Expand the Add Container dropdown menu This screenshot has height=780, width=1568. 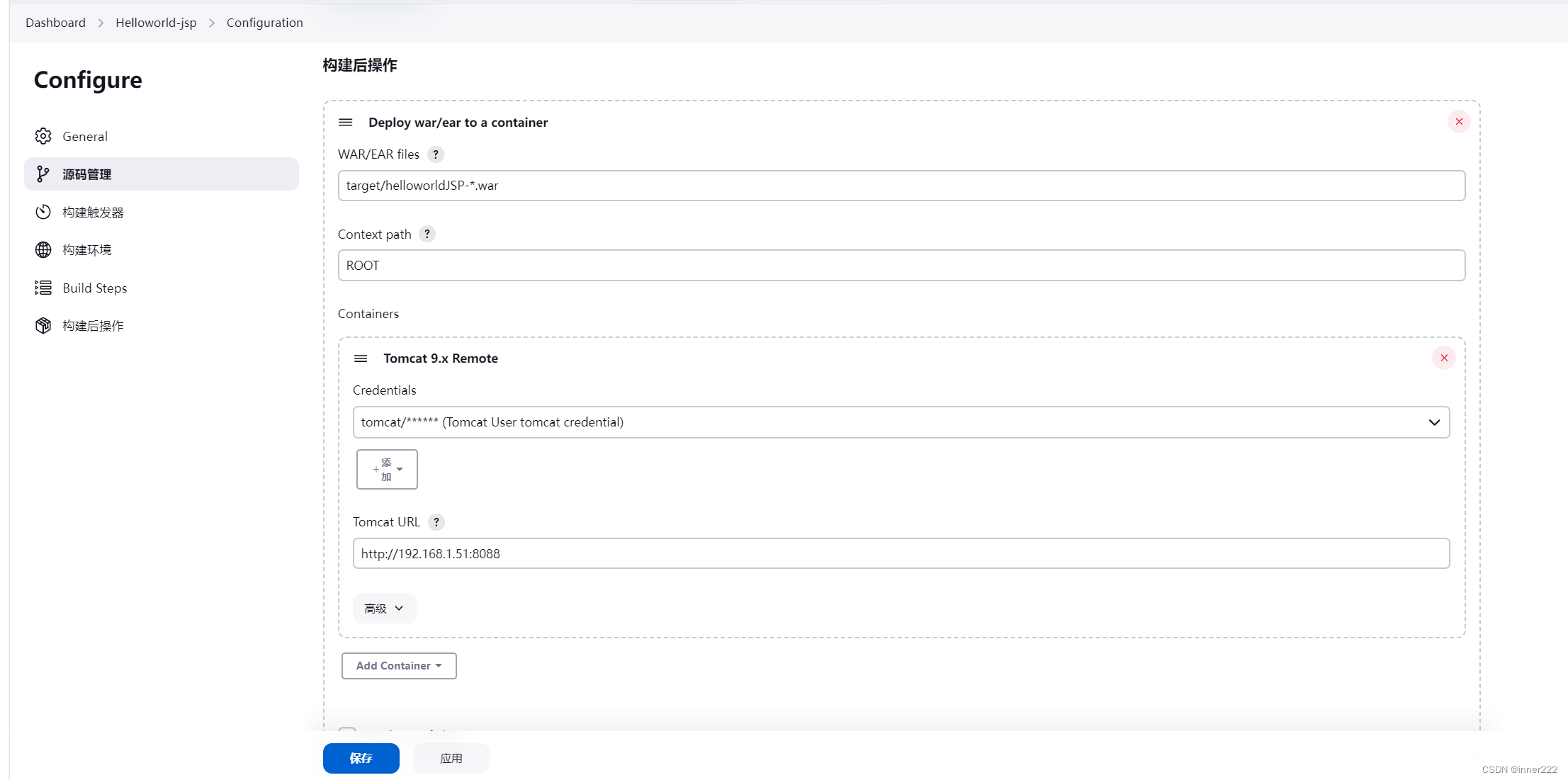tap(398, 665)
